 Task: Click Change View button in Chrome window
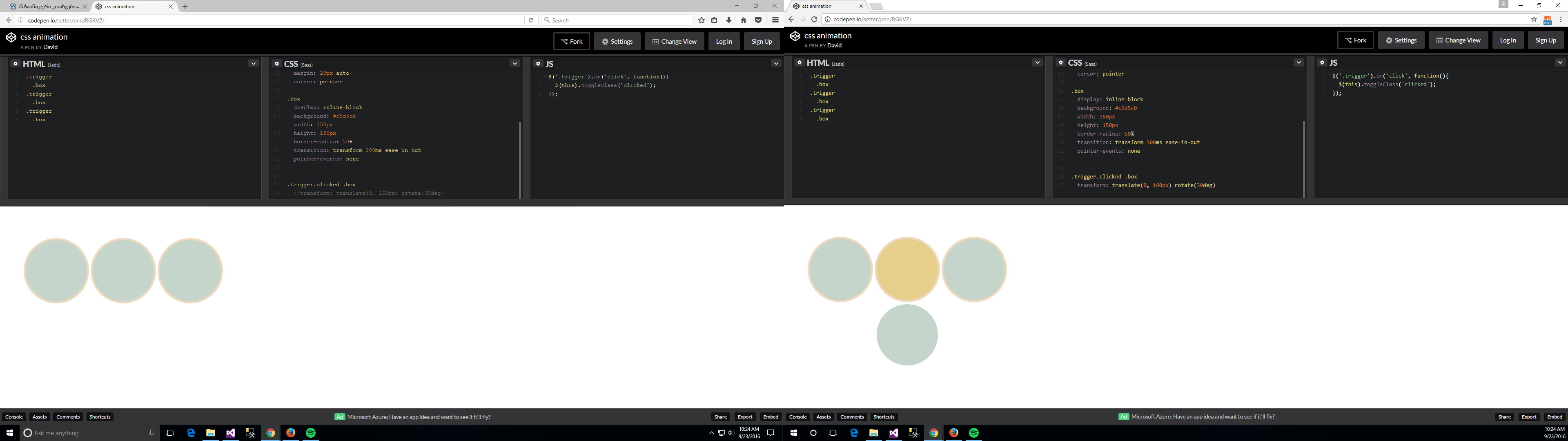pyautogui.click(x=1458, y=40)
